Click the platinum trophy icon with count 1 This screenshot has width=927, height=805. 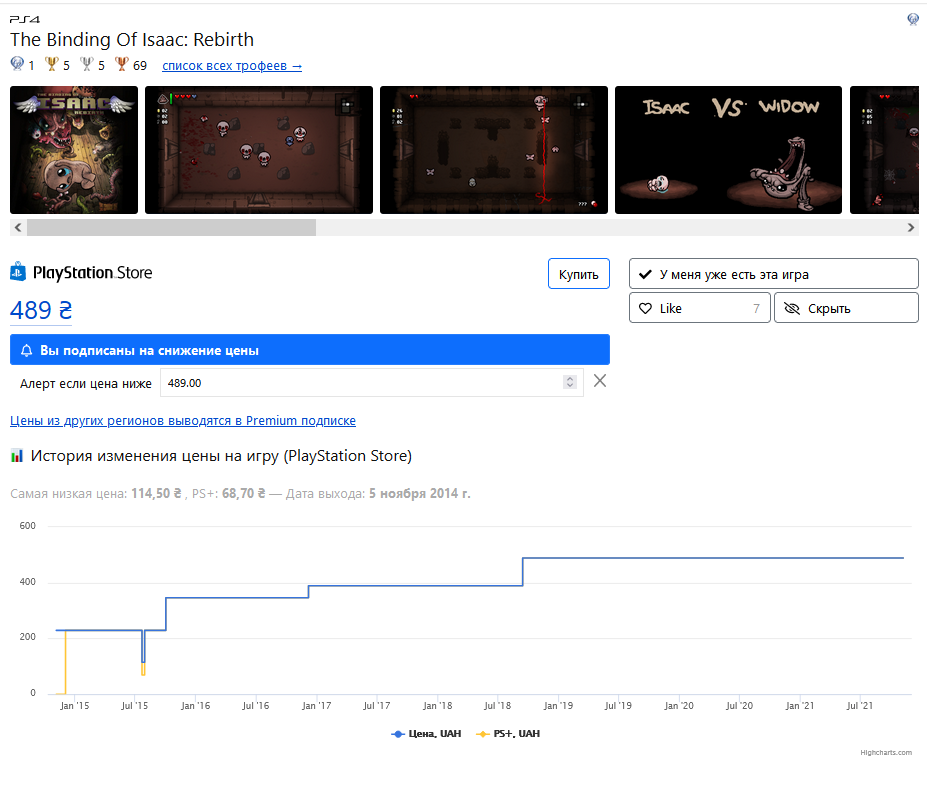pos(17,64)
